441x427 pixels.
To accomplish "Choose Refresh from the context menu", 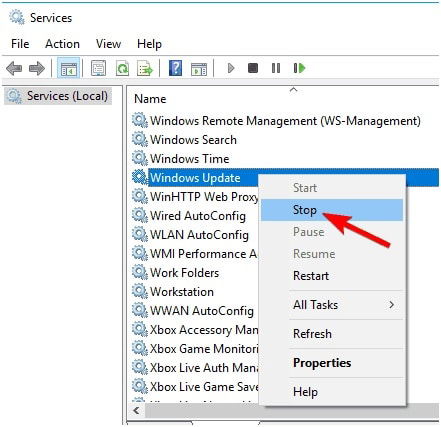I will (332, 334).
